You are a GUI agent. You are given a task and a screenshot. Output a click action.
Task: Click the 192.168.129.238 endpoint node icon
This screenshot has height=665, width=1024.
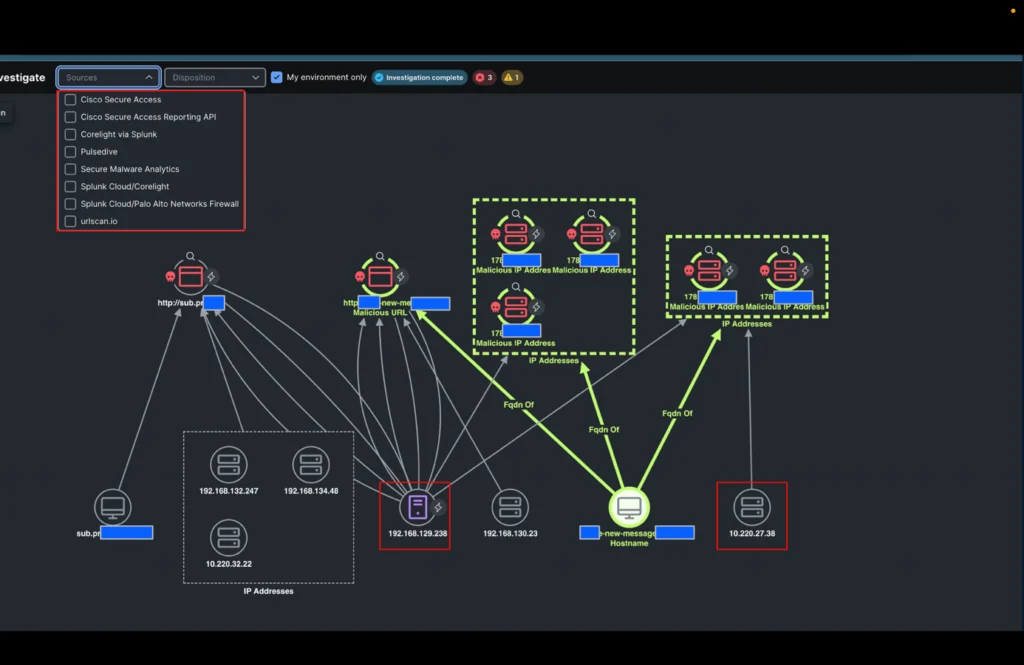tap(418, 507)
